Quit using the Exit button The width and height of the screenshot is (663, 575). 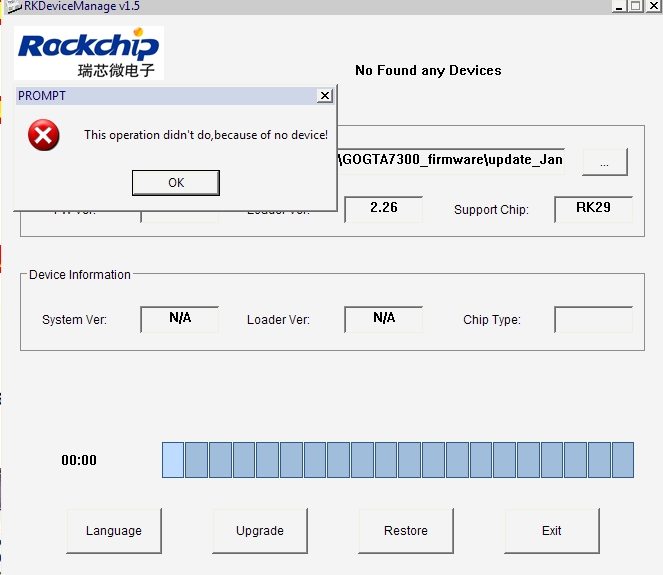[552, 531]
